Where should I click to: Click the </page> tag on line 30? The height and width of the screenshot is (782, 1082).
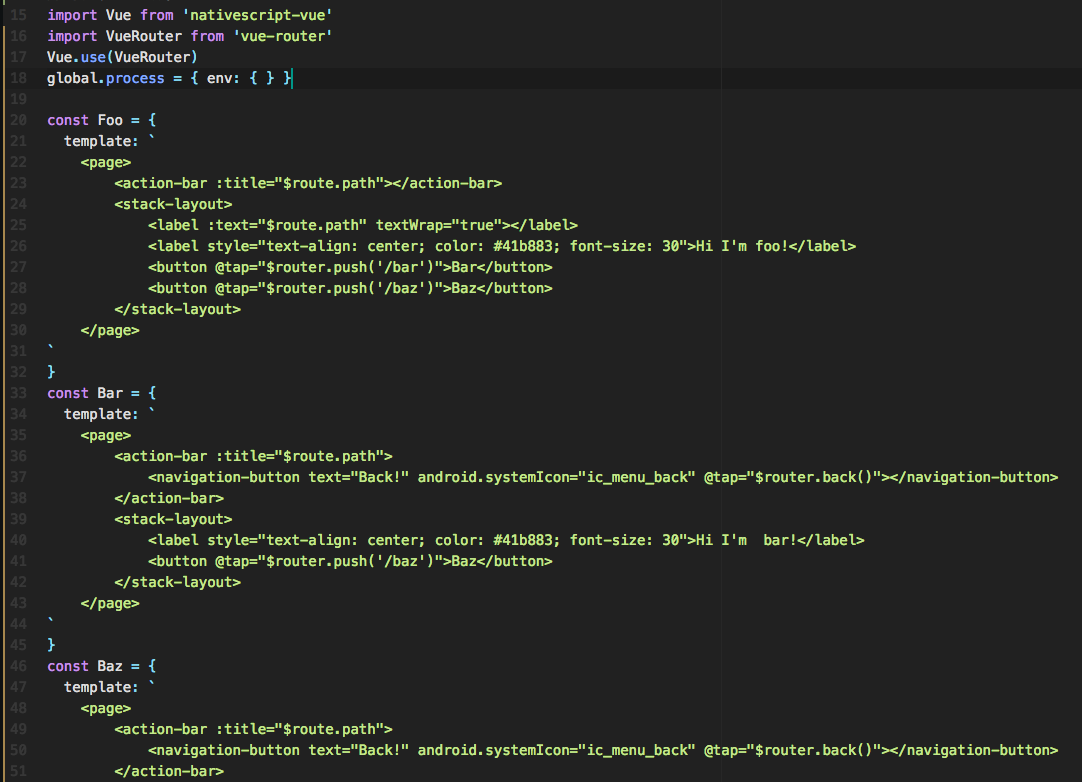tap(110, 331)
